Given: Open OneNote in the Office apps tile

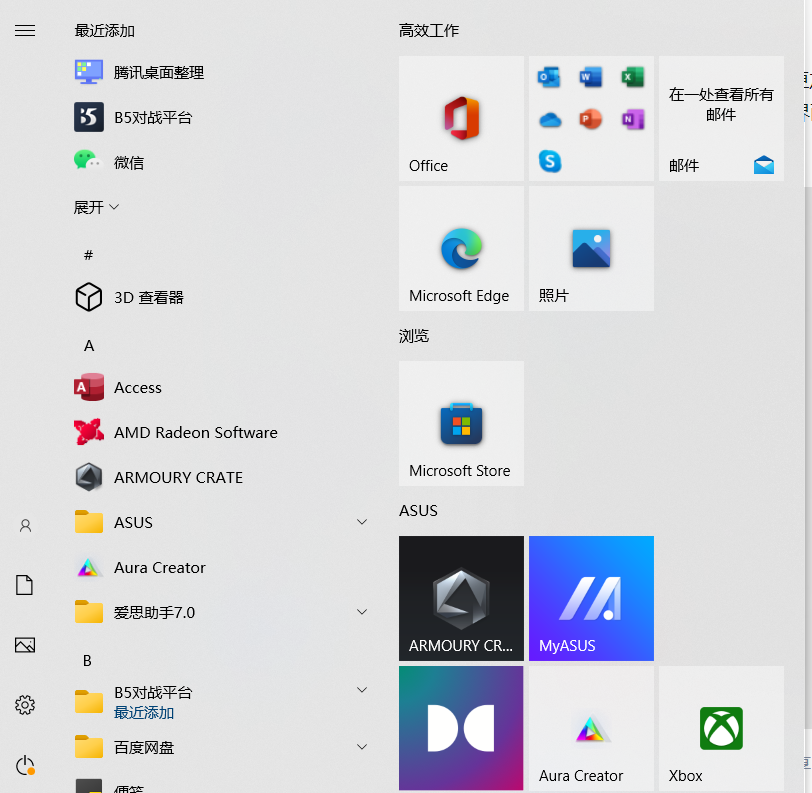Looking at the screenshot, I should pyautogui.click(x=633, y=119).
